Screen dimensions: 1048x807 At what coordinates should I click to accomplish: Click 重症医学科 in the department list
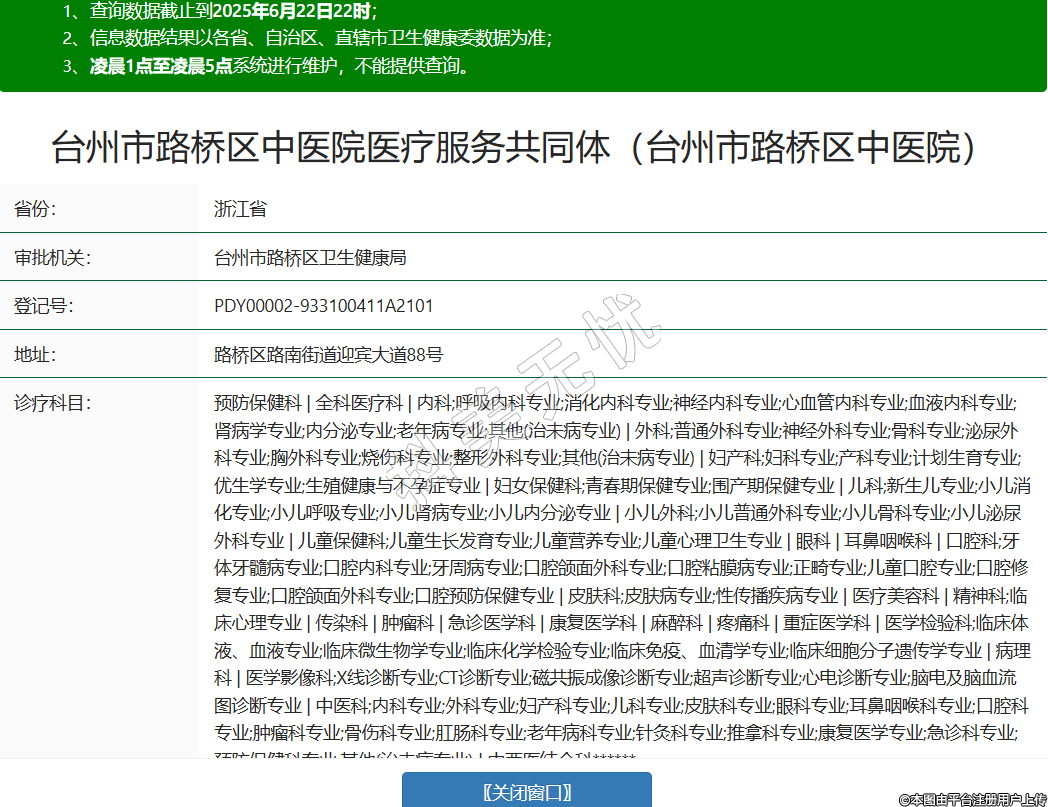point(812,623)
